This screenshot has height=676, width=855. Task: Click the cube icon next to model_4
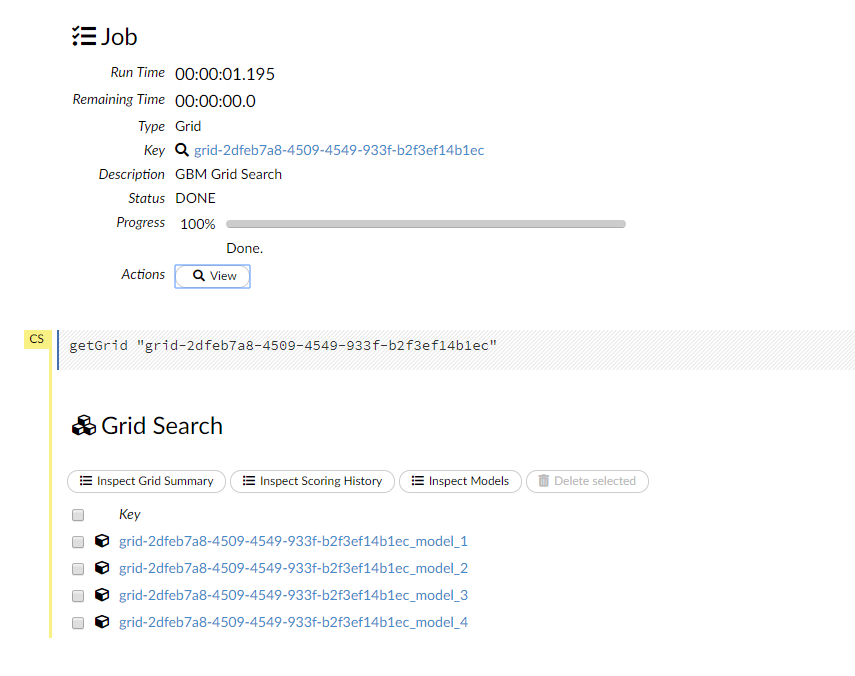tap(102, 622)
